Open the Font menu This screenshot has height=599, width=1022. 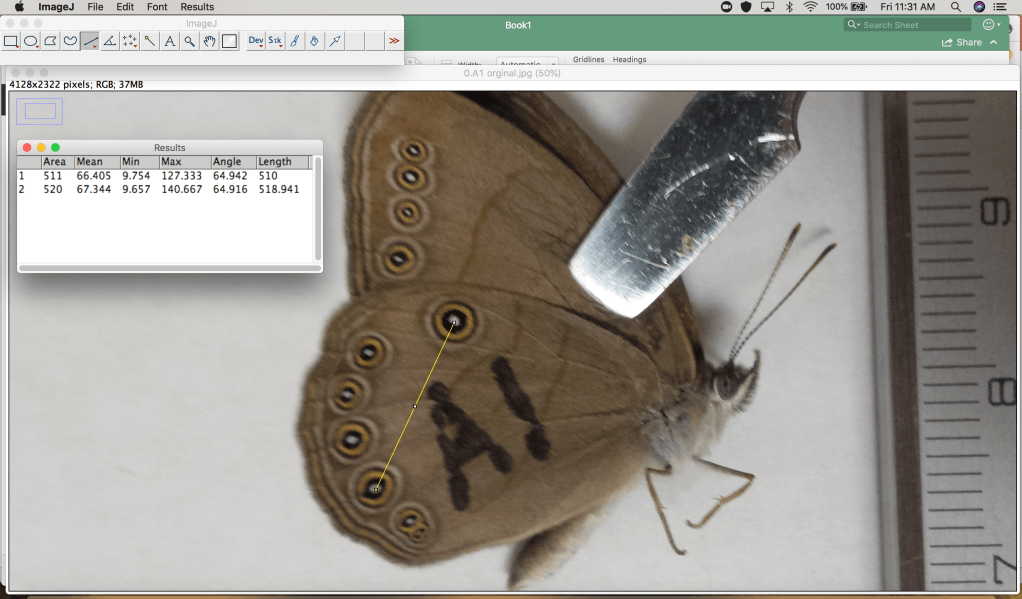tap(157, 7)
